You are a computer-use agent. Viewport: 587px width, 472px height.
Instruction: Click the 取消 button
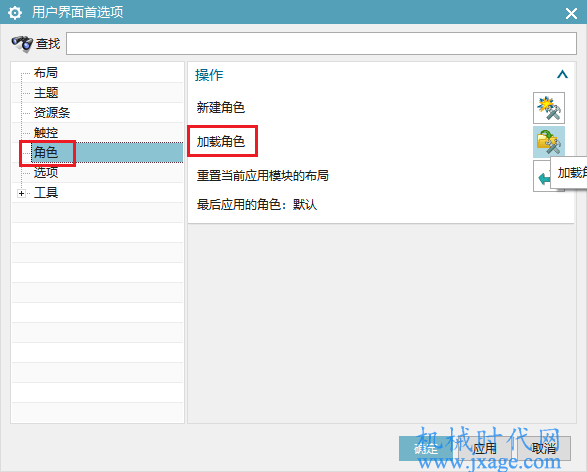(x=544, y=448)
